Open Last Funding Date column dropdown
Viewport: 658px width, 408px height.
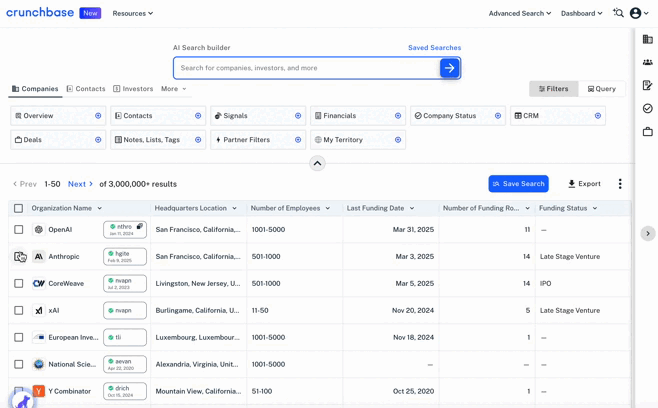pos(412,208)
